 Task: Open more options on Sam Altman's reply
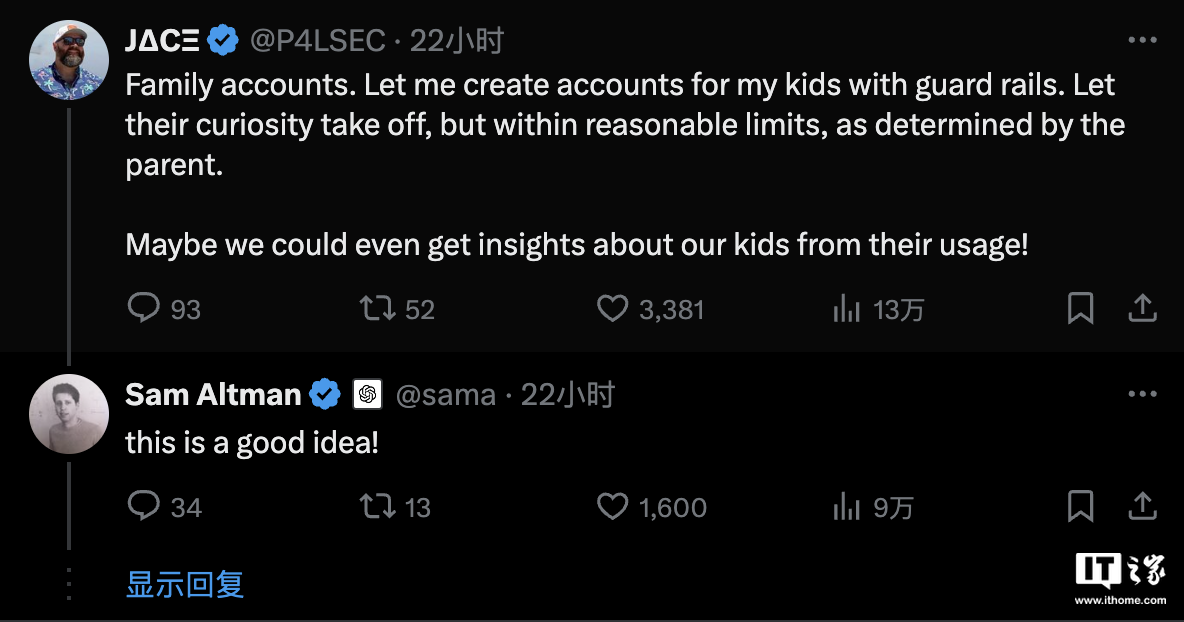click(x=1142, y=394)
